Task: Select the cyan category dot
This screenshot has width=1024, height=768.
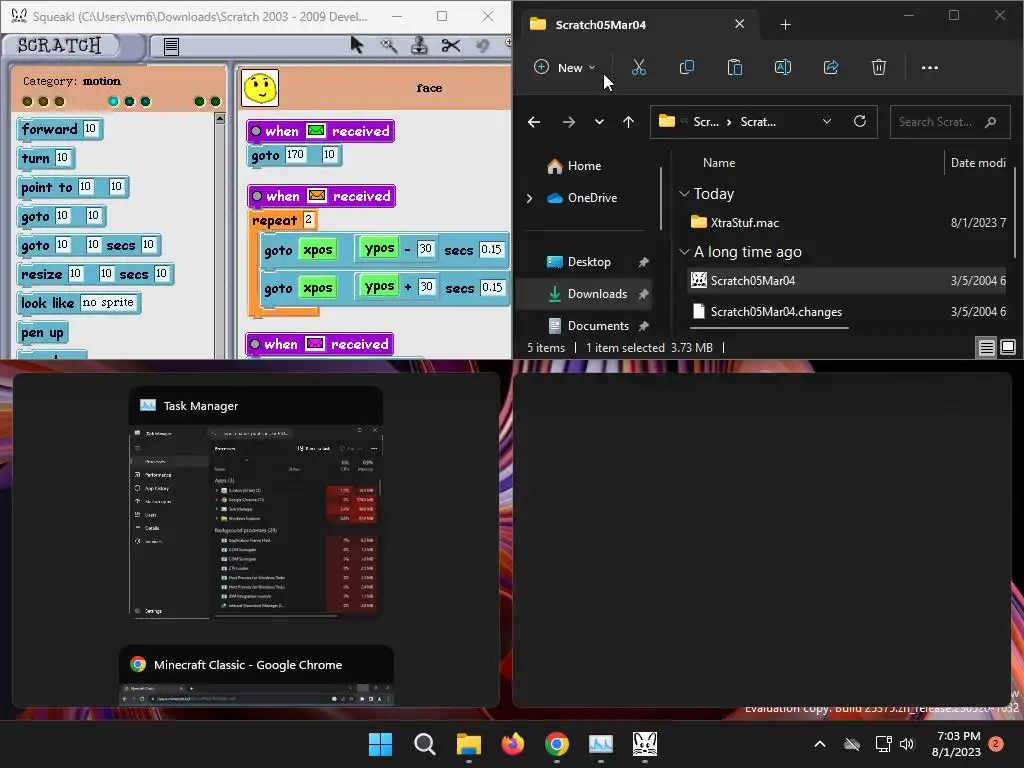Action: pos(113,101)
